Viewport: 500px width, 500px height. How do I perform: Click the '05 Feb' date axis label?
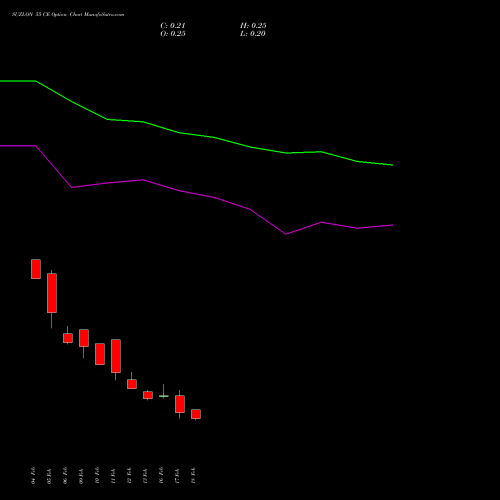[49, 475]
